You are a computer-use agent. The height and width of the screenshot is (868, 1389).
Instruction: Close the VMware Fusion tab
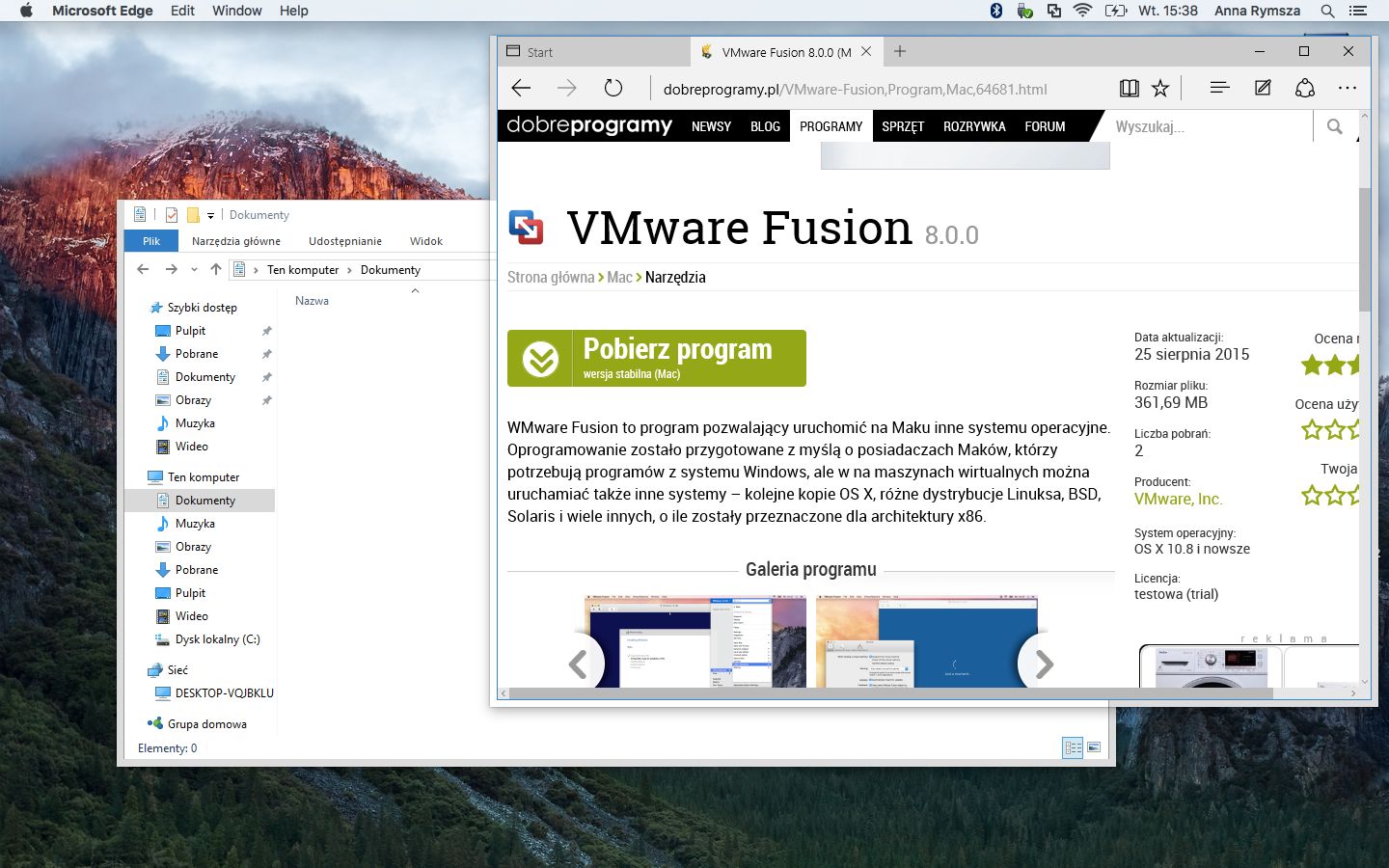(x=866, y=51)
